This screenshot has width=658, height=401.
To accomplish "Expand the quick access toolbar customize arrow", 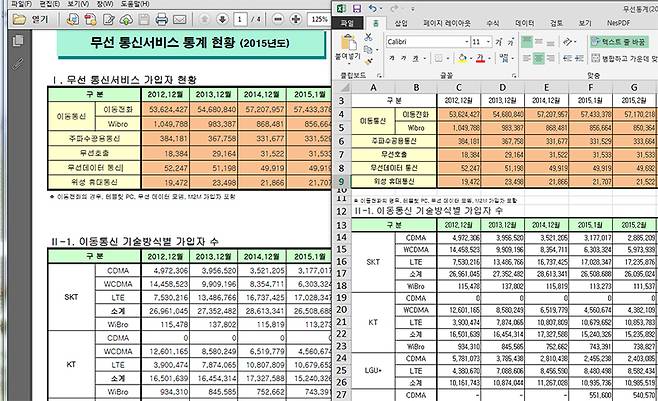I will tap(413, 9).
